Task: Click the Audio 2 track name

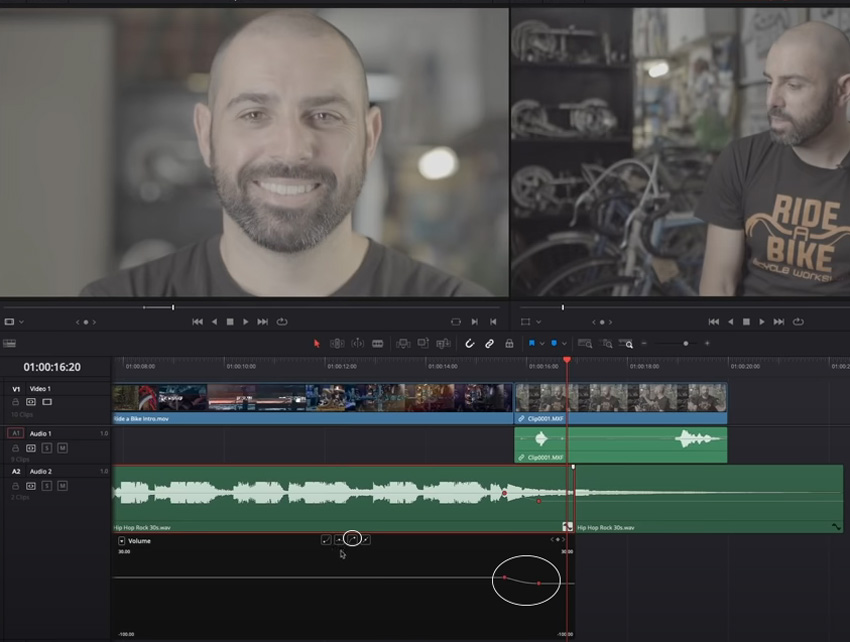Action: click(41, 471)
